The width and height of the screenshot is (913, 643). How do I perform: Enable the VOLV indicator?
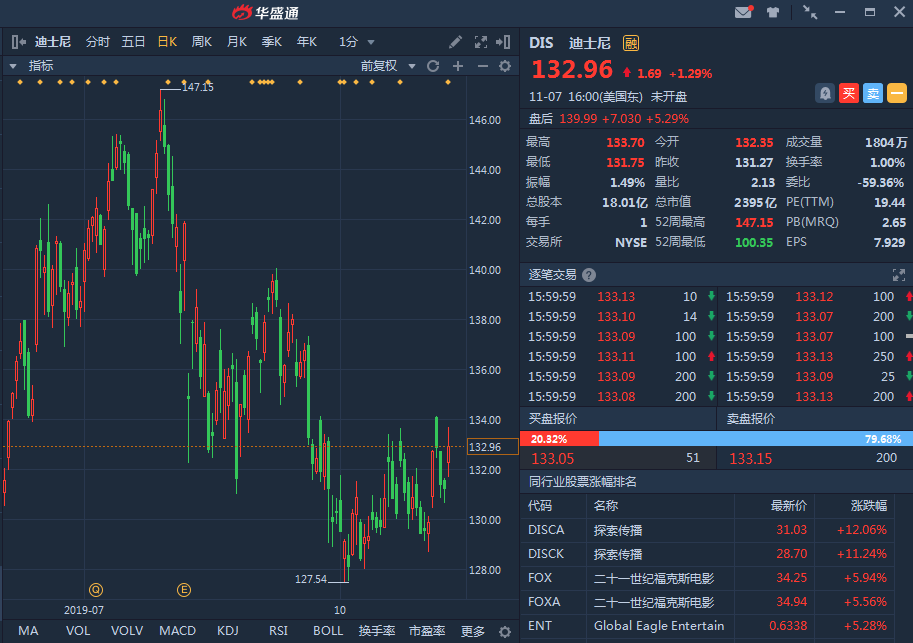pos(126,631)
